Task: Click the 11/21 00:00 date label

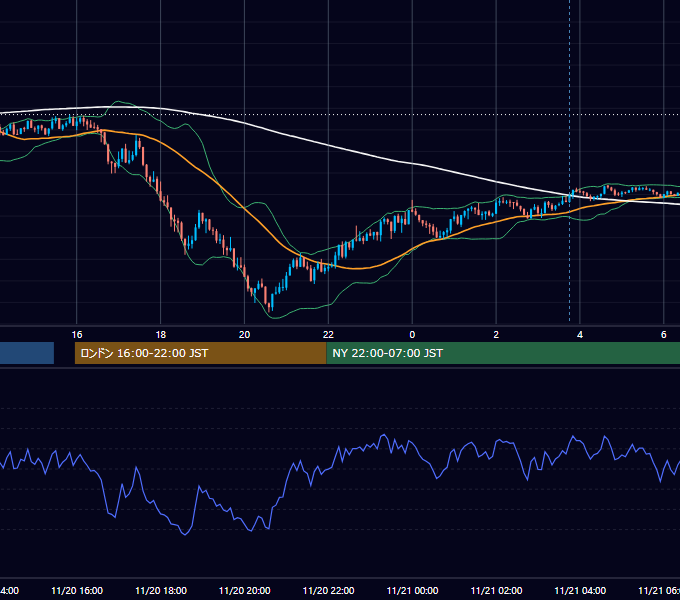Action: tap(412, 590)
